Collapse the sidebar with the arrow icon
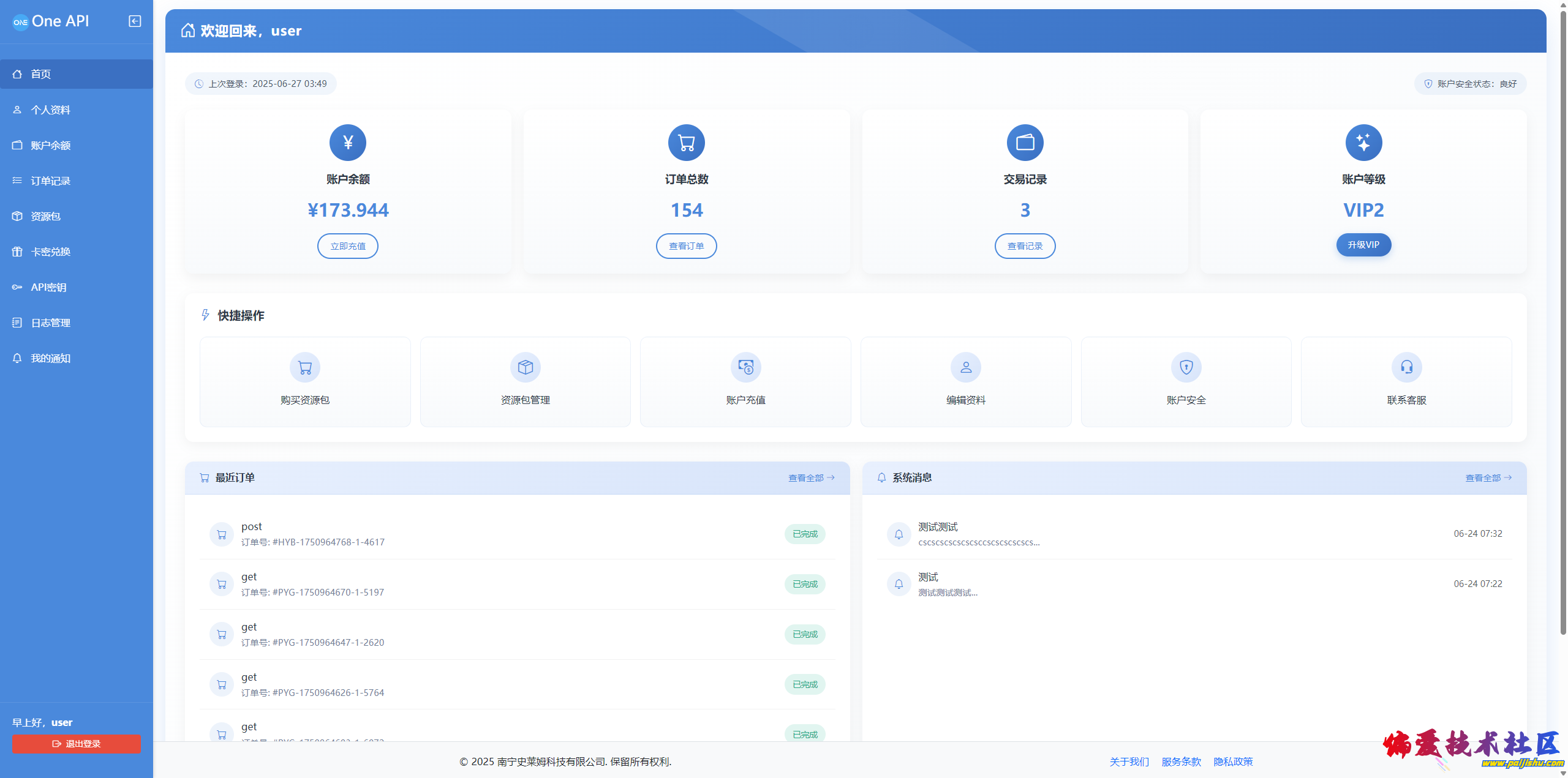This screenshot has width=1568, height=778. click(135, 21)
